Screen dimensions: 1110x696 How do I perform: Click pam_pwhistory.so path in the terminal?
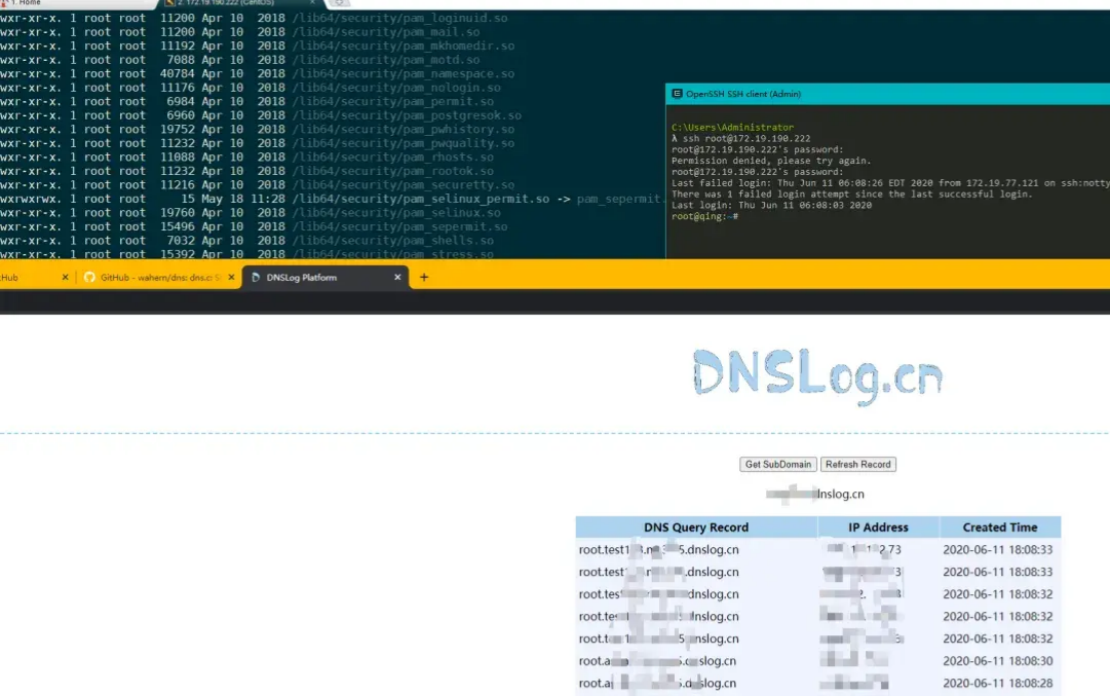click(404, 130)
